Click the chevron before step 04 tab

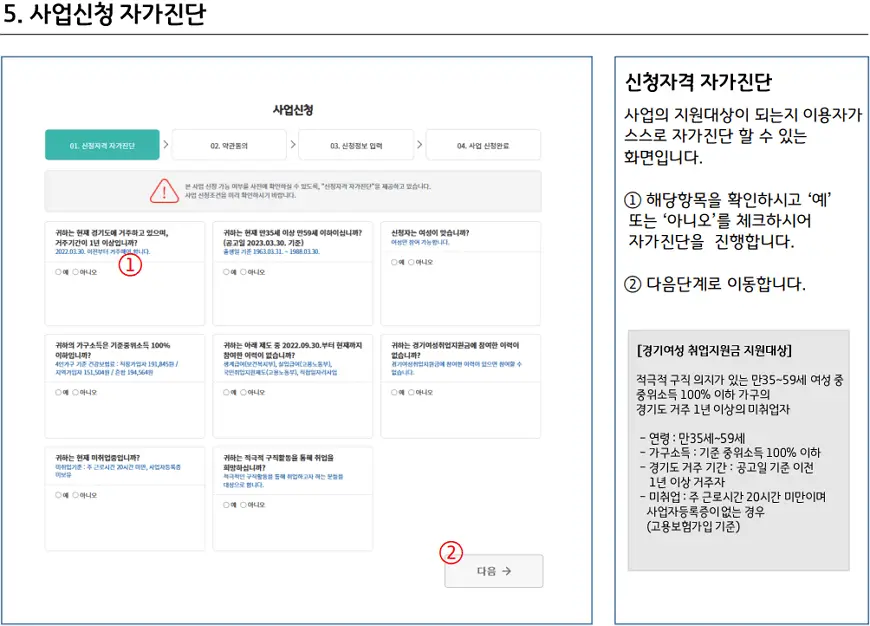click(420, 145)
